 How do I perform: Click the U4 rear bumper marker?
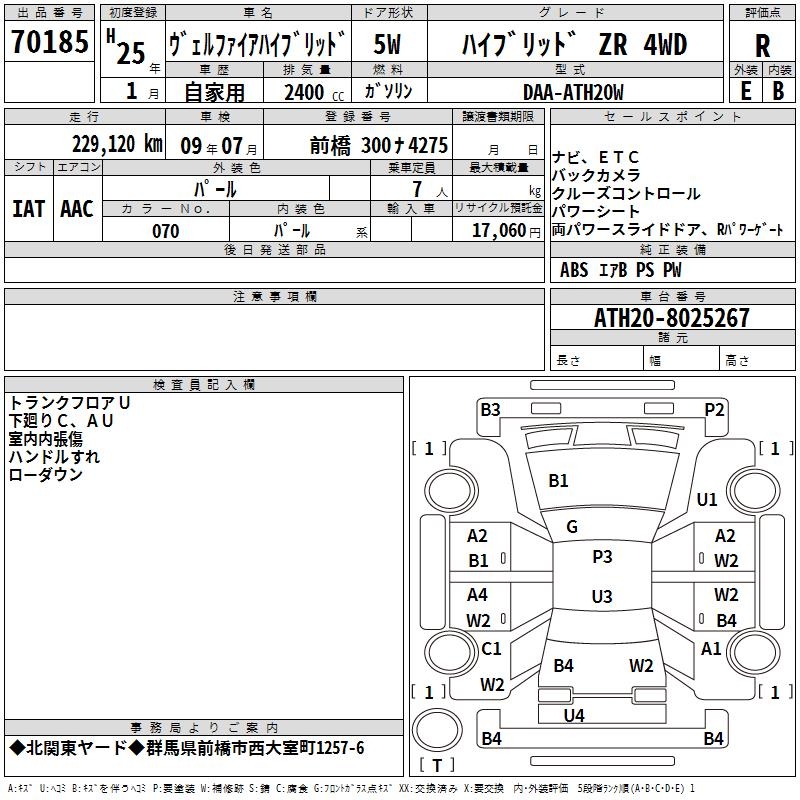tap(574, 715)
